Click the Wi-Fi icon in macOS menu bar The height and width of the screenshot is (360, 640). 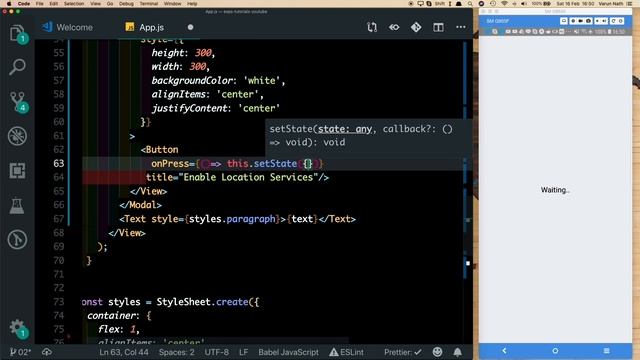pos(504,4)
